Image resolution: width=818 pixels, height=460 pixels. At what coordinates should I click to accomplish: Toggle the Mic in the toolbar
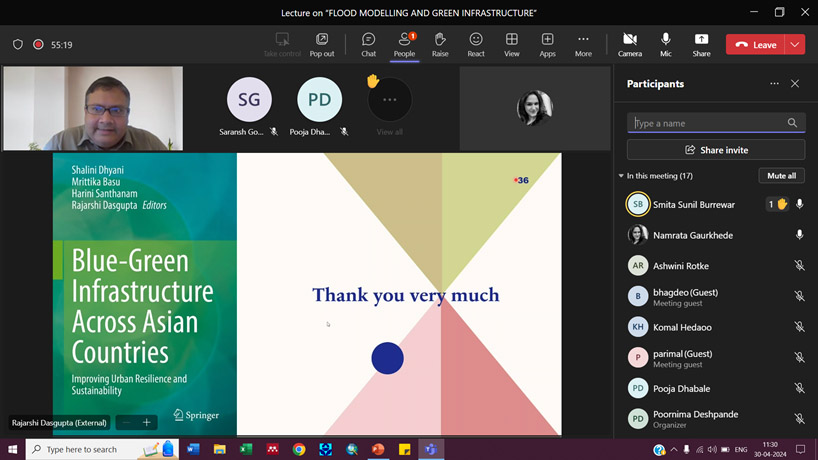tap(666, 44)
